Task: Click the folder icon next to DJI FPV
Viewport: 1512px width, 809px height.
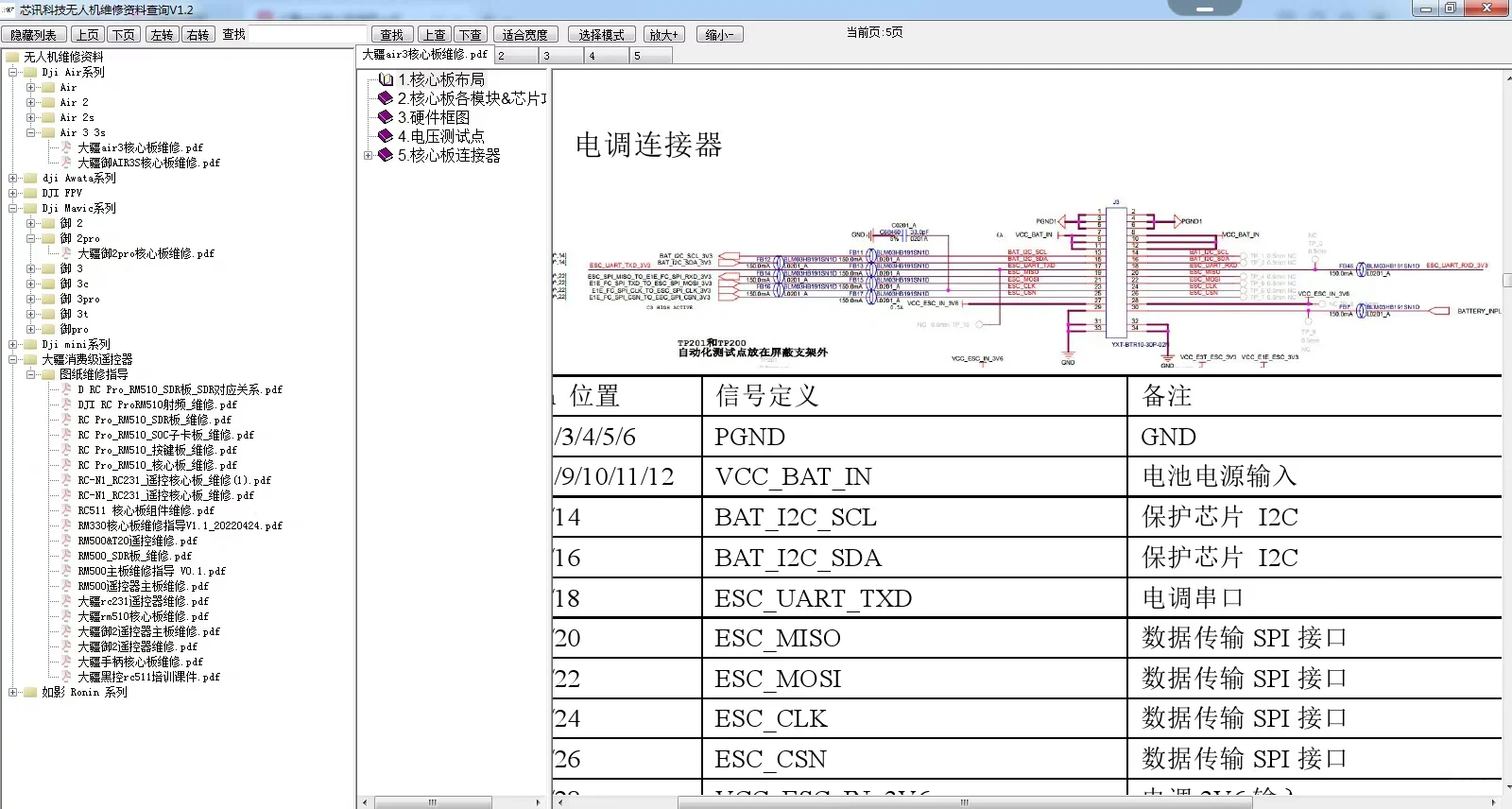Action: click(x=31, y=193)
